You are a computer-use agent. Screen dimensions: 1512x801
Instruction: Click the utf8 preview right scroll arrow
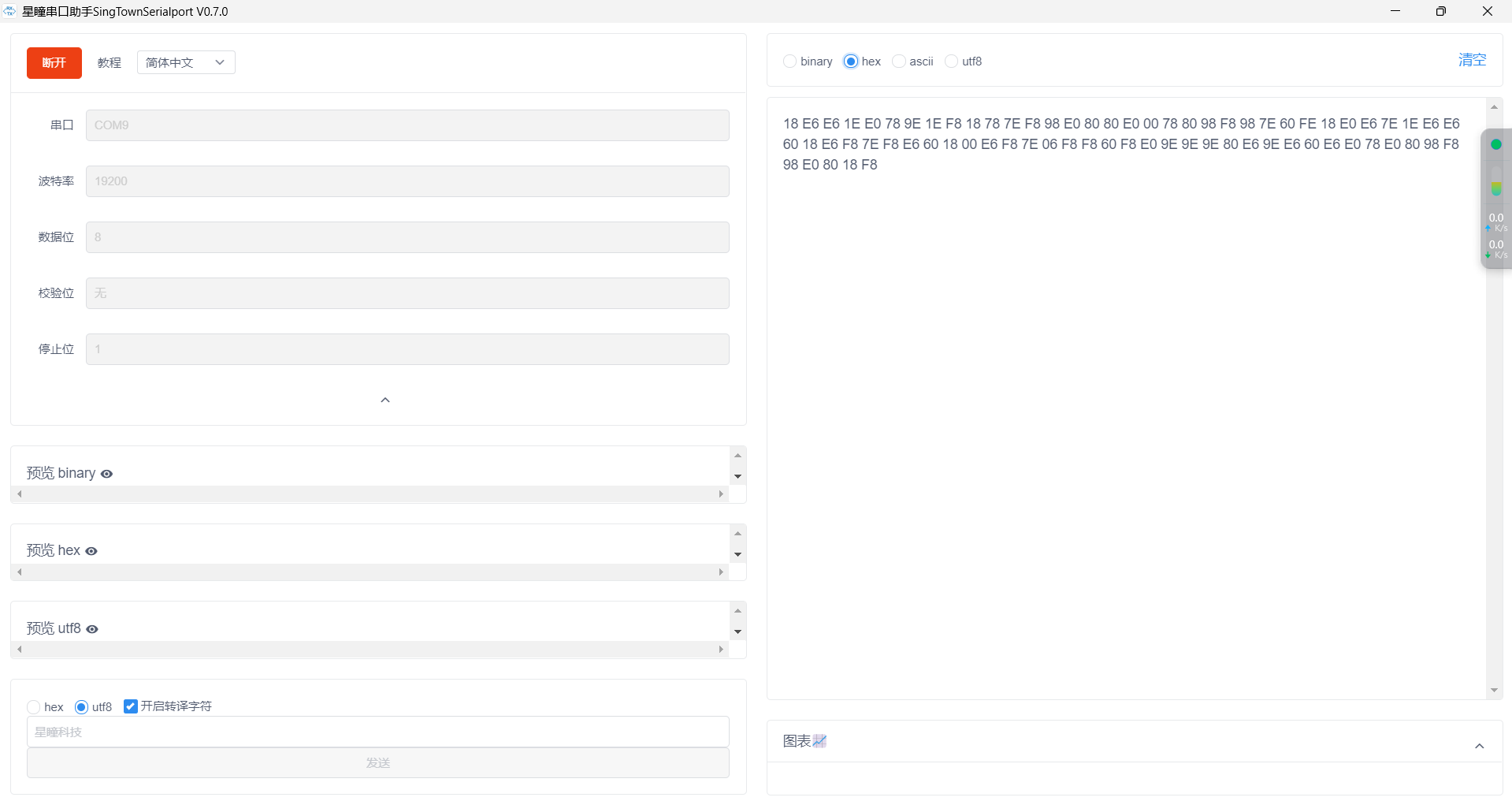pyautogui.click(x=721, y=650)
